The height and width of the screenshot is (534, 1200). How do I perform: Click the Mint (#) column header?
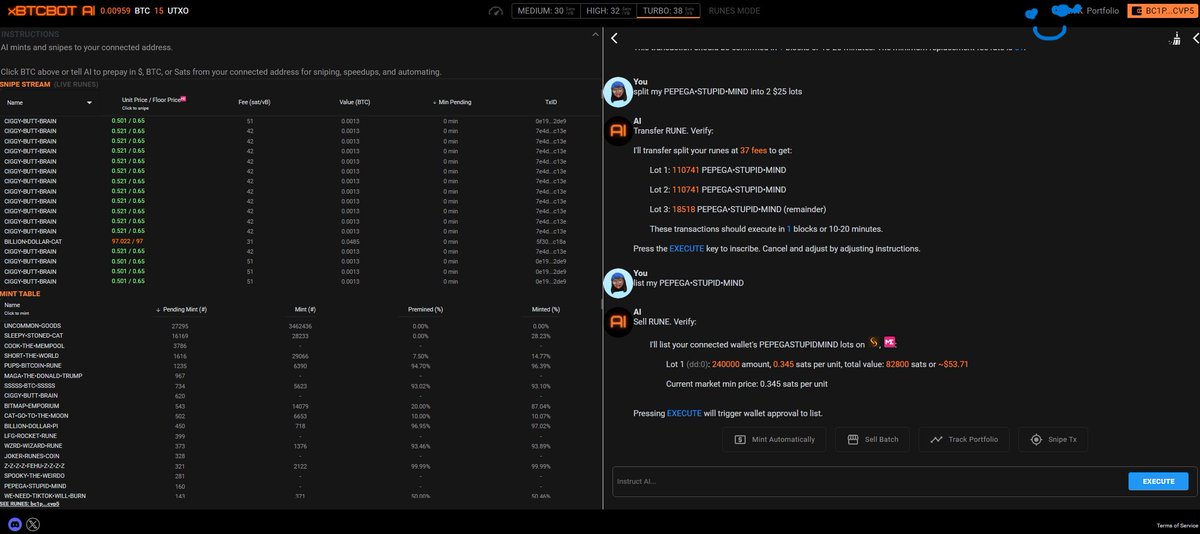click(306, 310)
